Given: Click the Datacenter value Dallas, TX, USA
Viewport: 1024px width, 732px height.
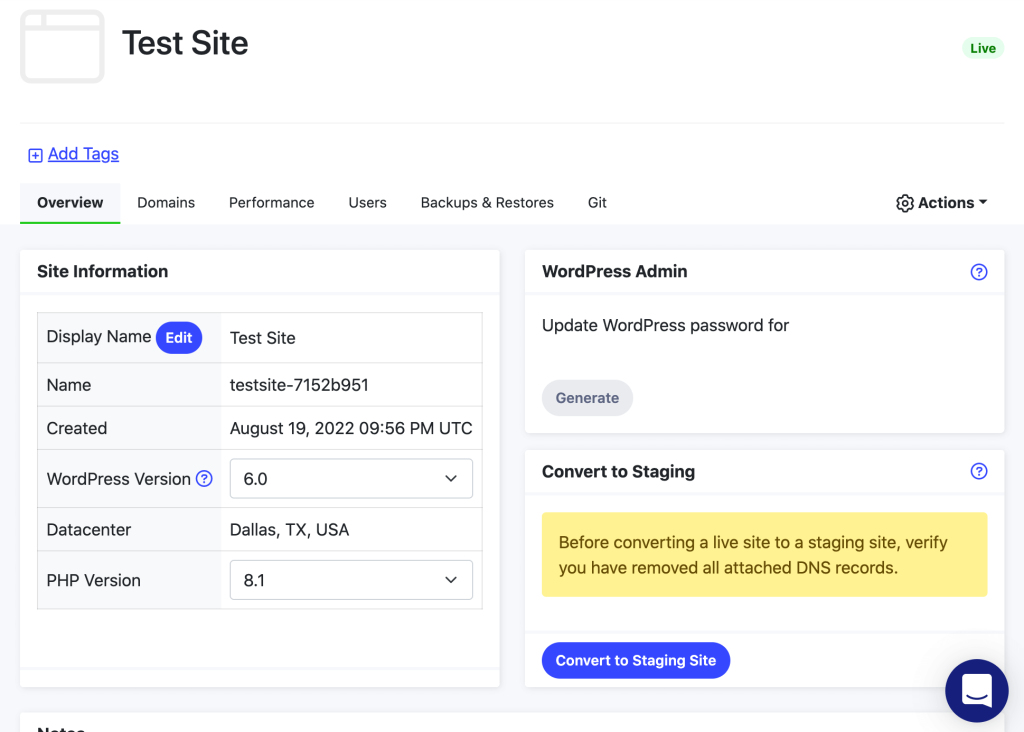Looking at the screenshot, I should click(289, 530).
